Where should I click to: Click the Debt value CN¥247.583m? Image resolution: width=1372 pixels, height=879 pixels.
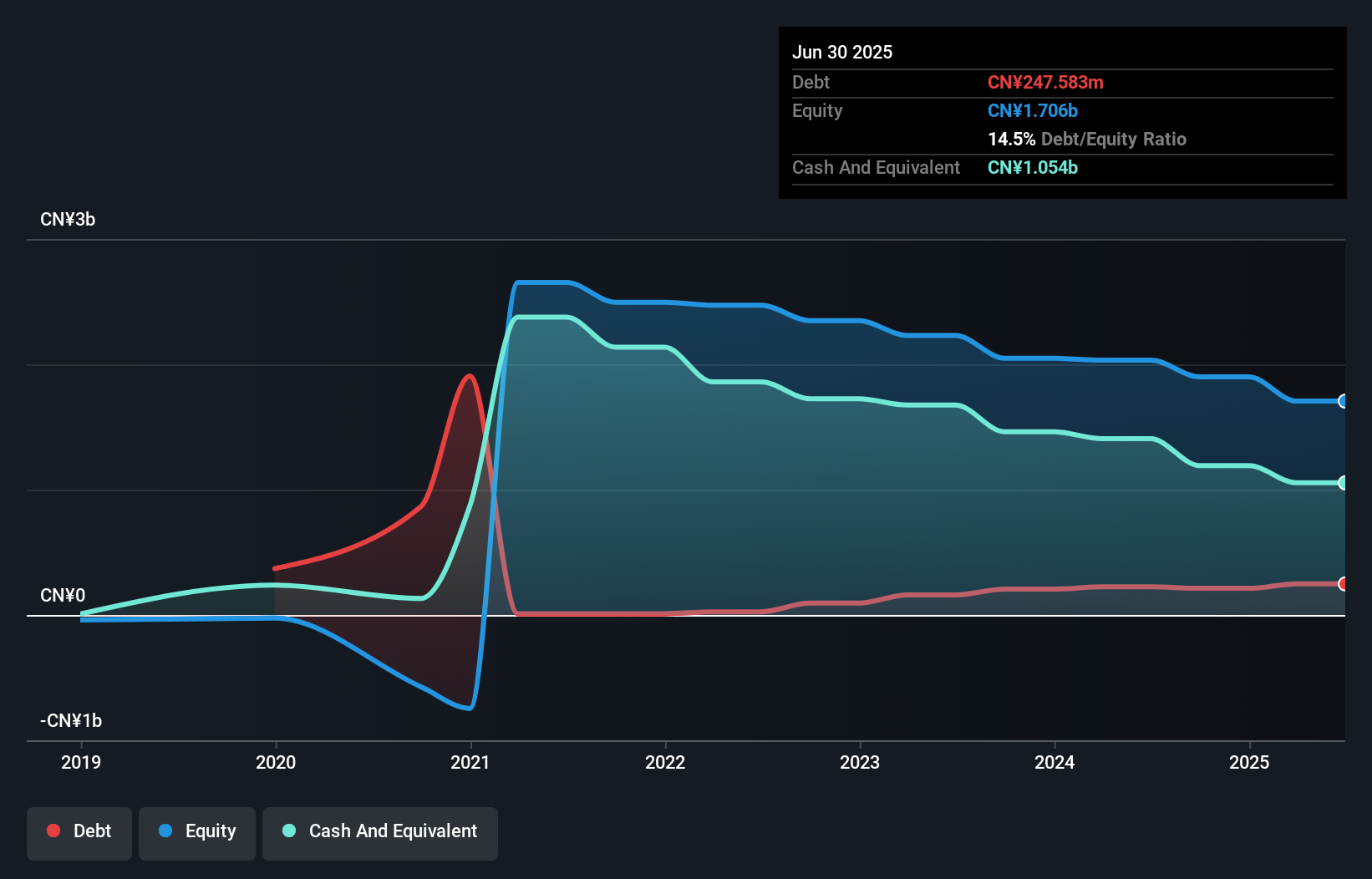click(x=1045, y=82)
